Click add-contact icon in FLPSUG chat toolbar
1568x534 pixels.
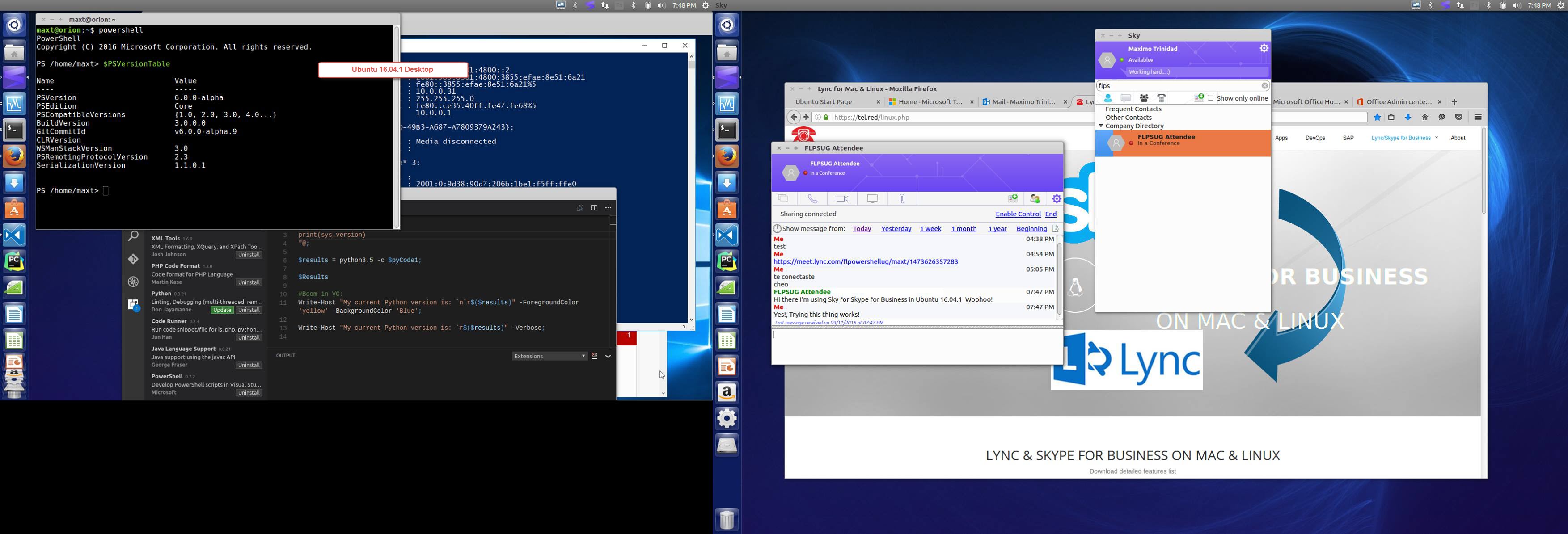pyautogui.click(x=1013, y=199)
